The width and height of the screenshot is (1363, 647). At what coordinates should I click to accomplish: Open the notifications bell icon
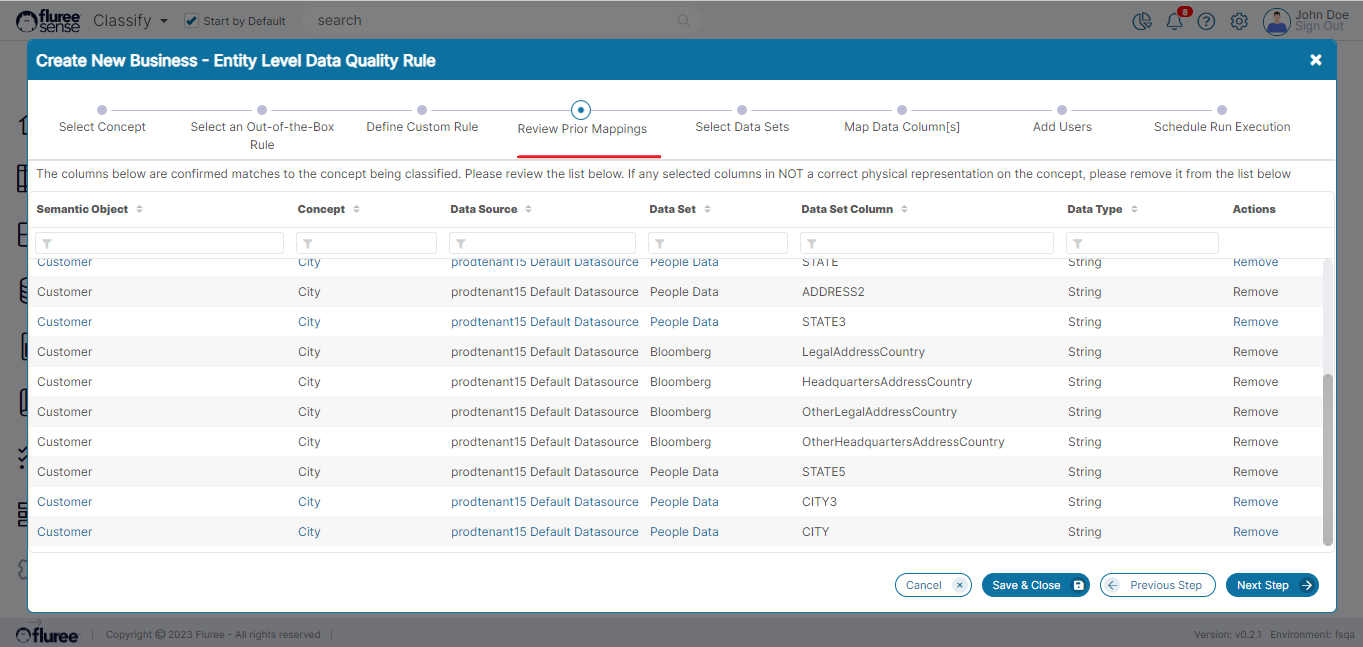click(1174, 21)
